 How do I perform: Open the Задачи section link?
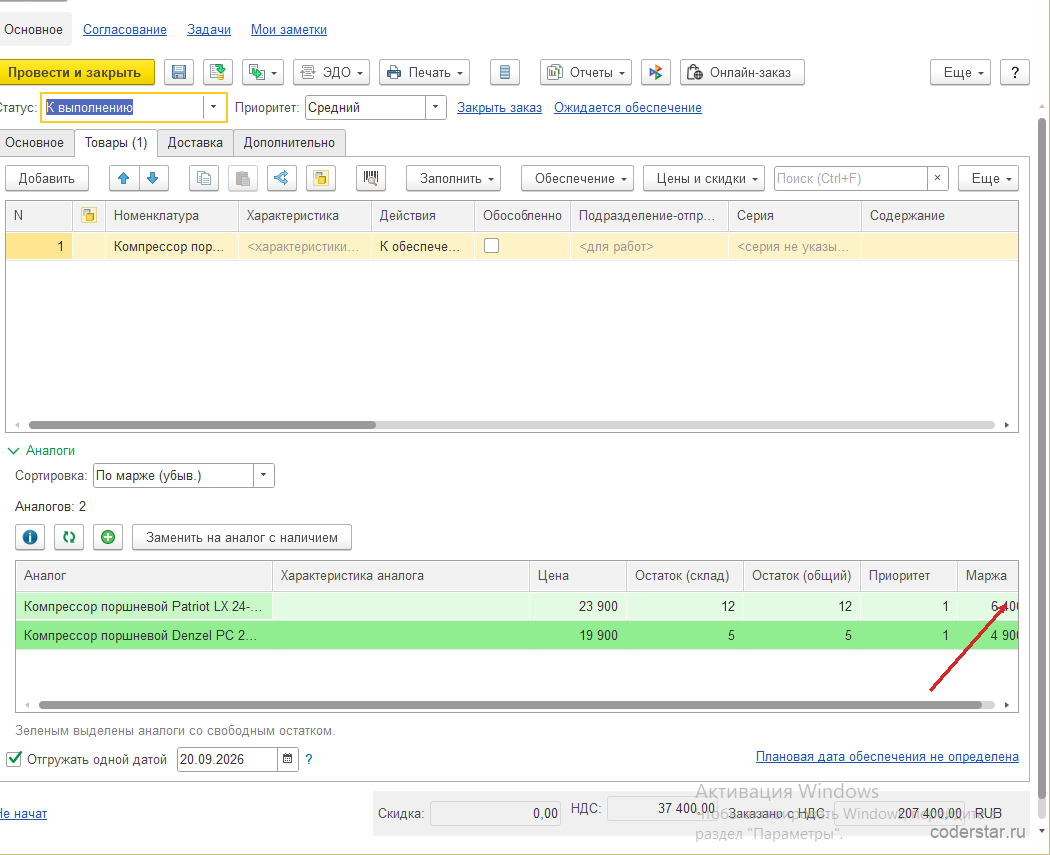tap(209, 29)
